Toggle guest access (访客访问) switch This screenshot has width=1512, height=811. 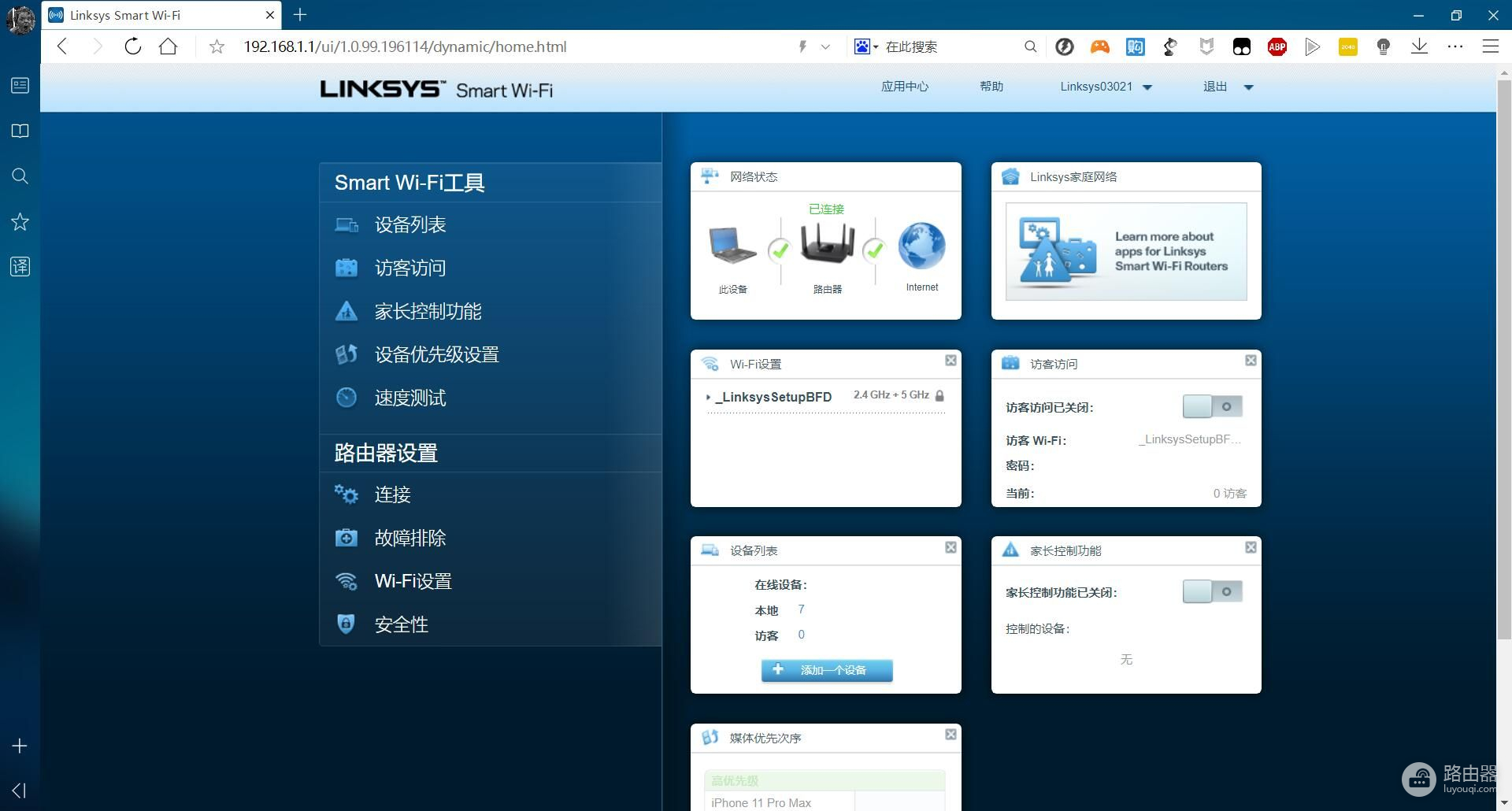[x=1212, y=407]
